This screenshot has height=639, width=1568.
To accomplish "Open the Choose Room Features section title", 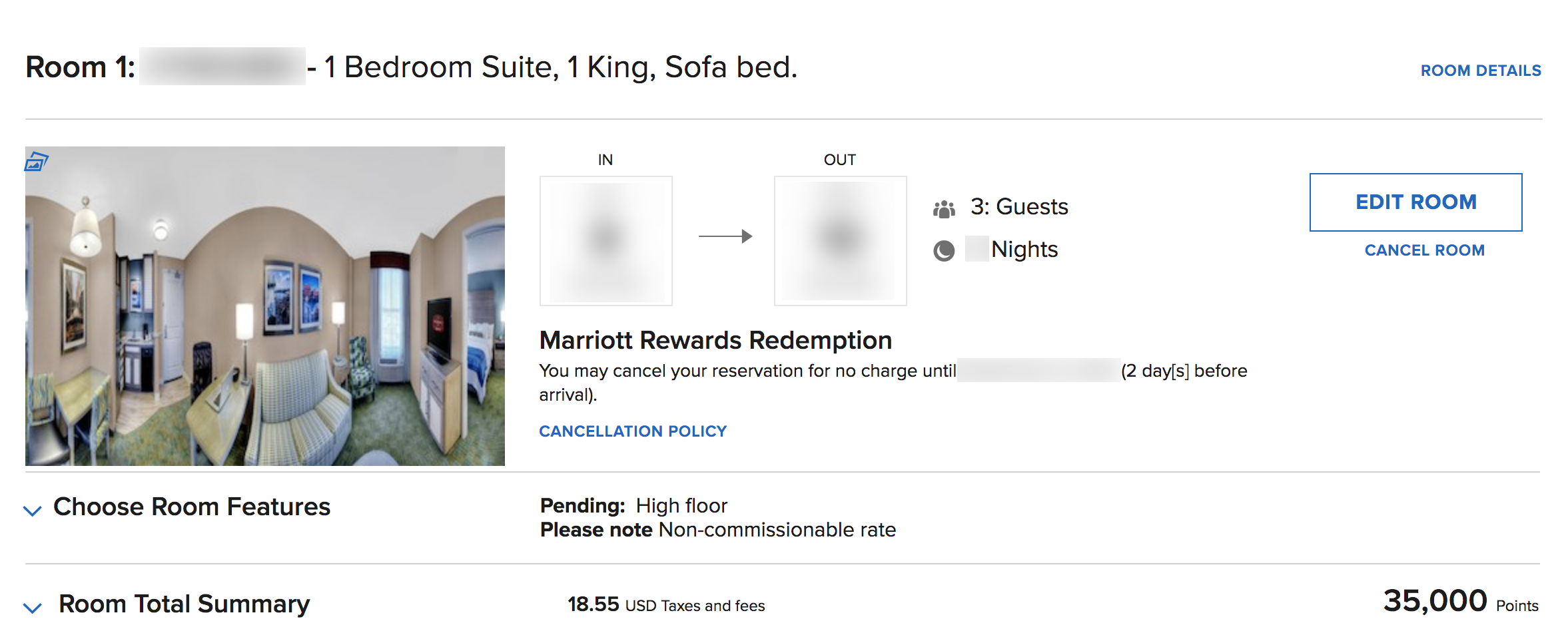I will pos(192,507).
